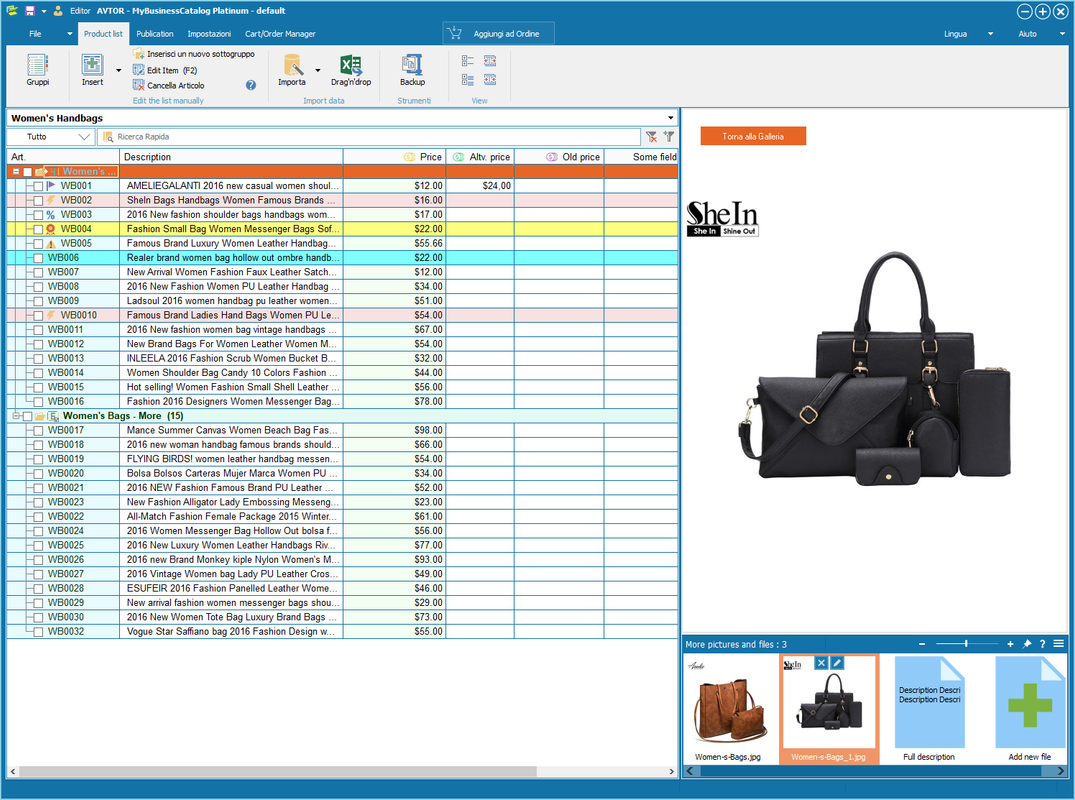Switch to the Product list tab
Viewport: 1075px width, 800px height.
click(103, 34)
